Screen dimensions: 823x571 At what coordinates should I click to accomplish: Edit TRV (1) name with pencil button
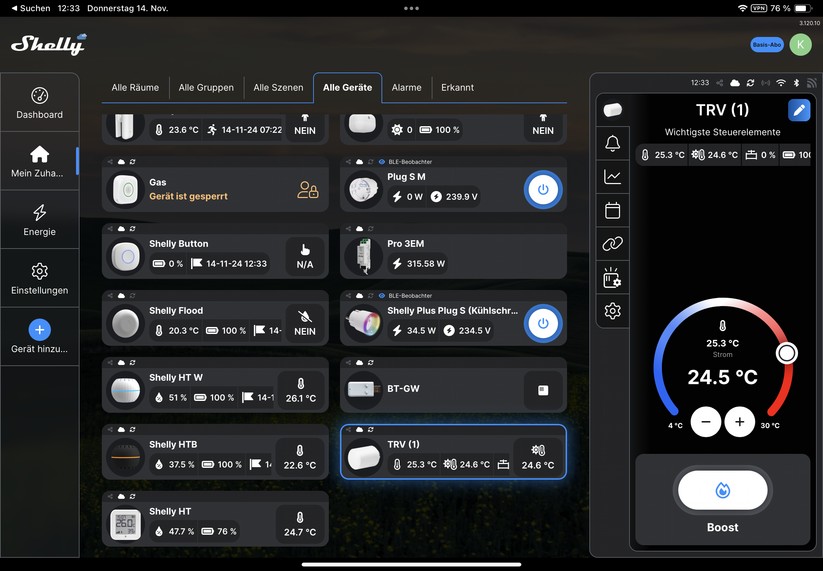799,110
